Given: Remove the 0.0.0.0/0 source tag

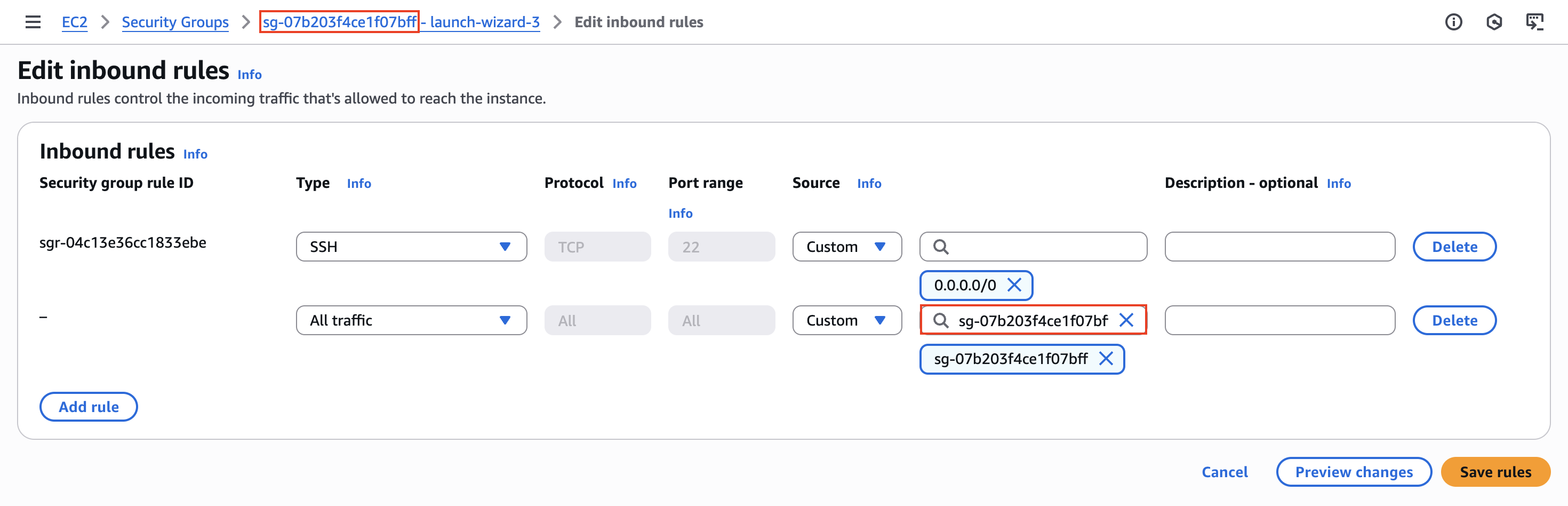Looking at the screenshot, I should click(1014, 285).
